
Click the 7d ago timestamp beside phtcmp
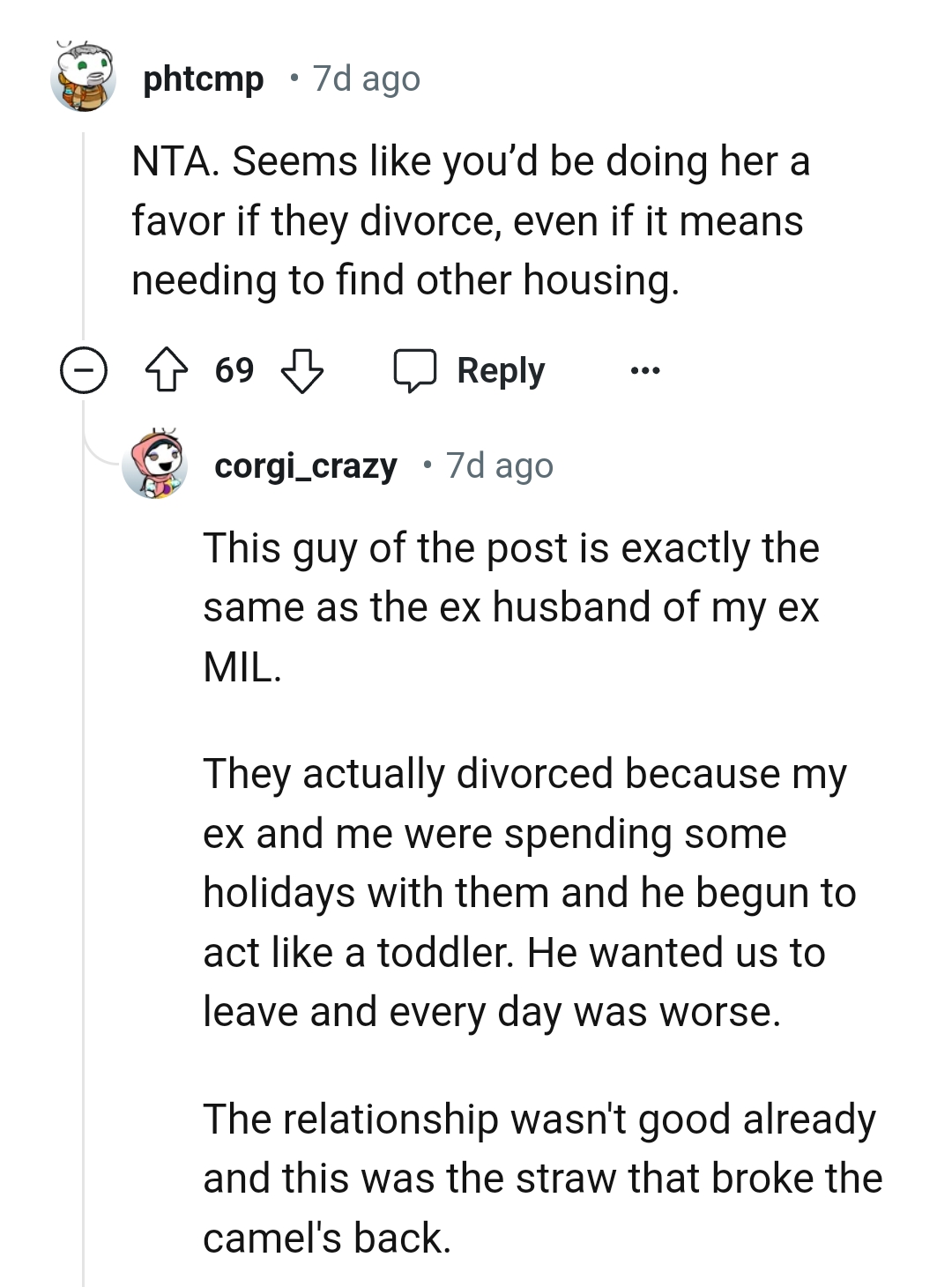click(367, 79)
